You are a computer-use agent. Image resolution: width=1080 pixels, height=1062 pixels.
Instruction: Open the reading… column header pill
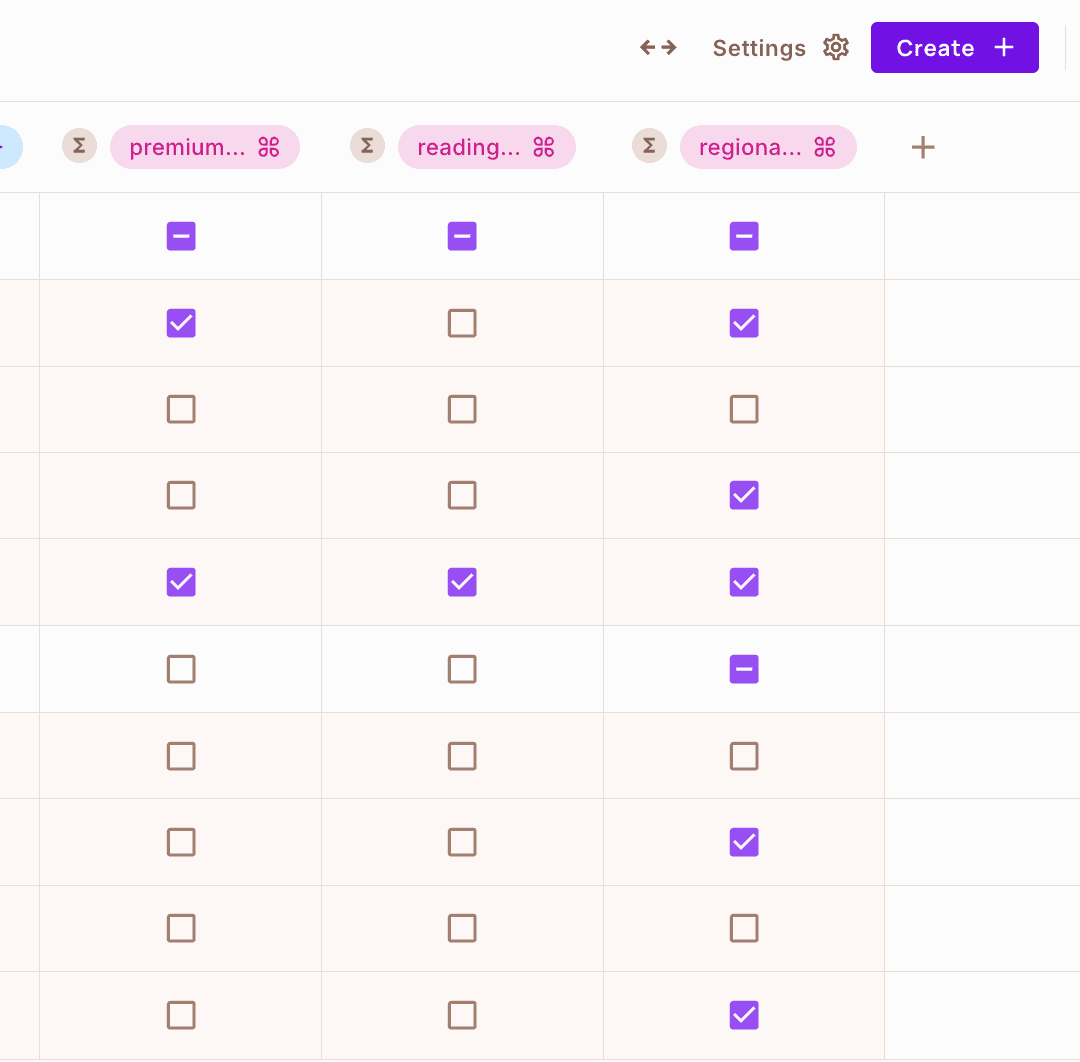(x=486, y=147)
